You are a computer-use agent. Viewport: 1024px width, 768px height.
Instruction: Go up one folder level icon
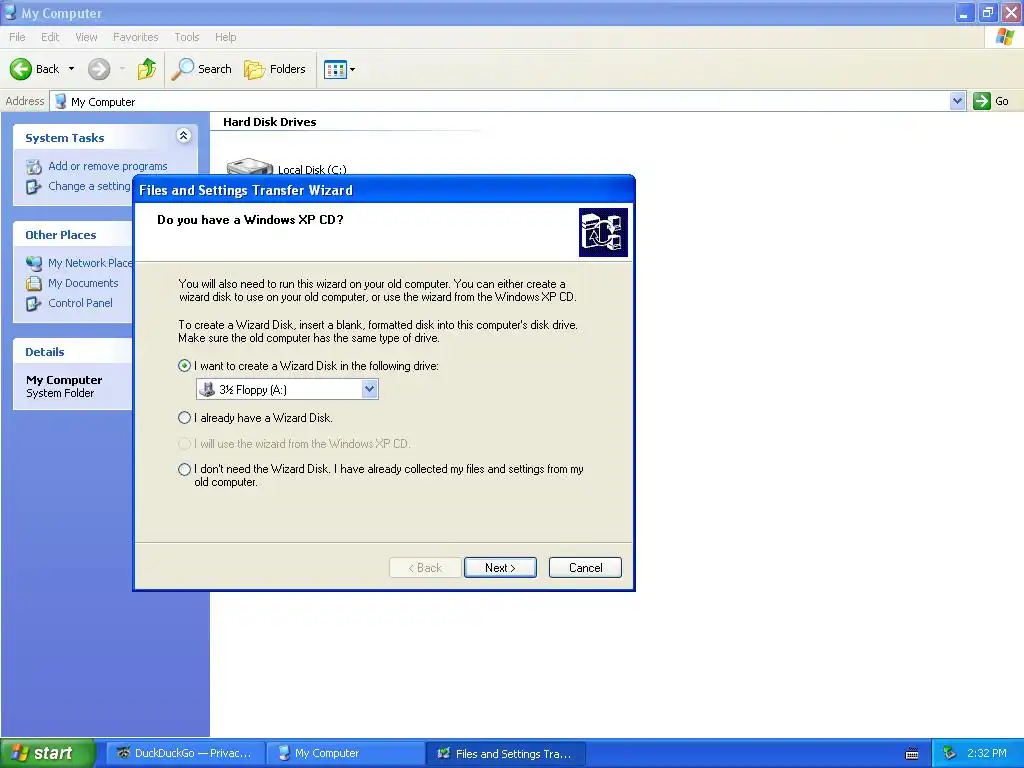pyautogui.click(x=147, y=69)
